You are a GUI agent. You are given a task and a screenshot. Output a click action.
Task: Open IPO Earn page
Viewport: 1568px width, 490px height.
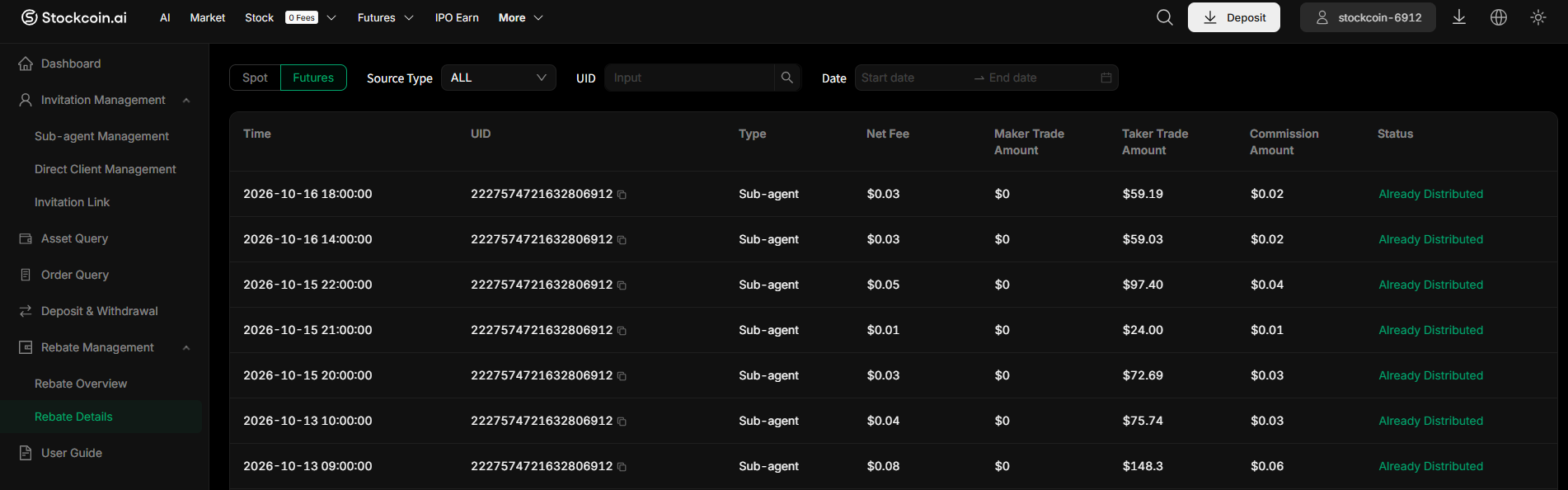coord(457,17)
